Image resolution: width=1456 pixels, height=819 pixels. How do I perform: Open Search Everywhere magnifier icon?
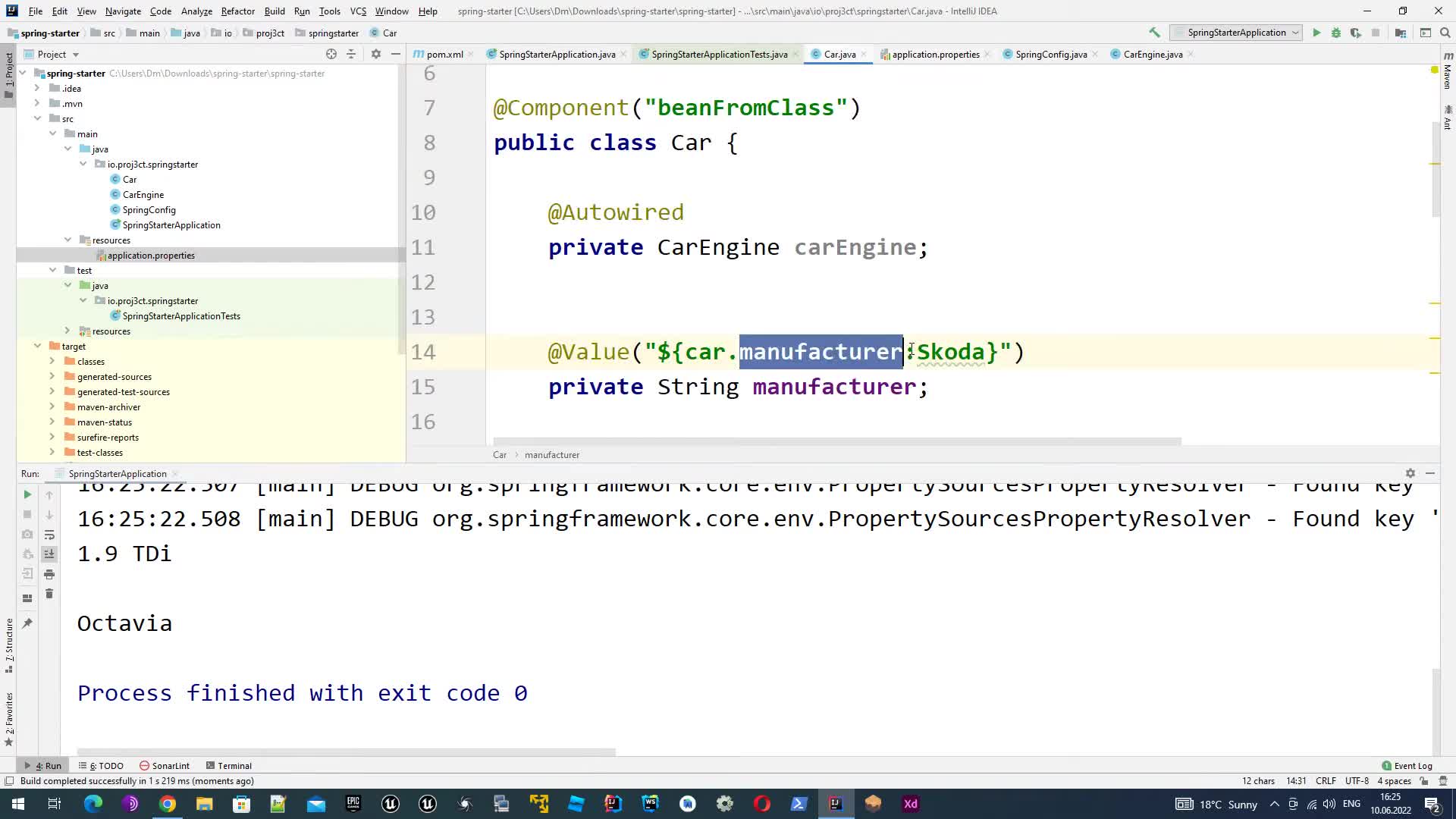click(1445, 33)
